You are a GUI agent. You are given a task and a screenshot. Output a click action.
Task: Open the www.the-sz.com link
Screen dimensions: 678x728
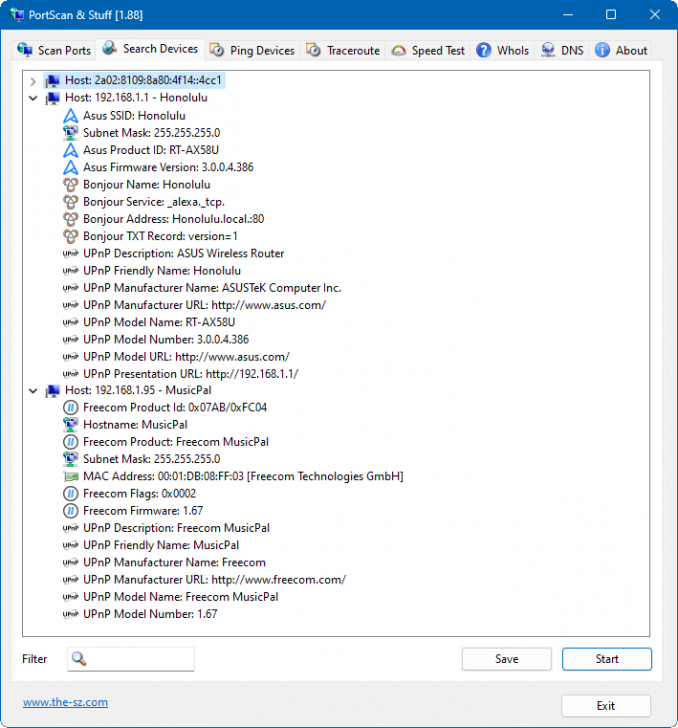coord(65,702)
